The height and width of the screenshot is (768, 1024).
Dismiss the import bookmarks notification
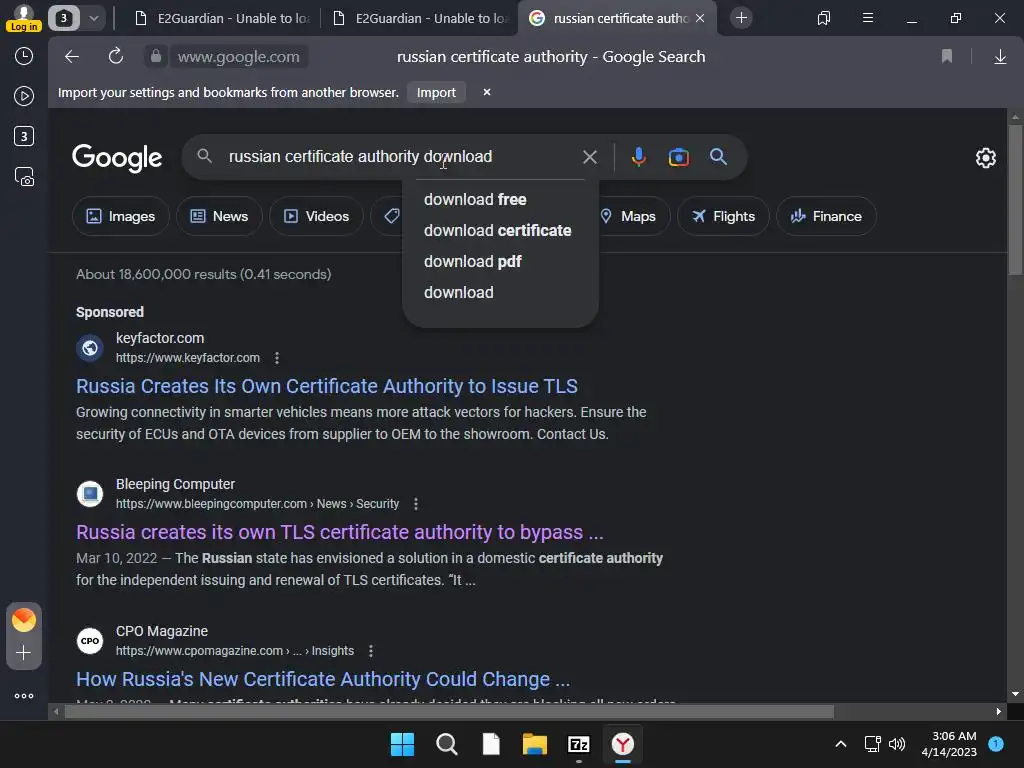pos(487,92)
